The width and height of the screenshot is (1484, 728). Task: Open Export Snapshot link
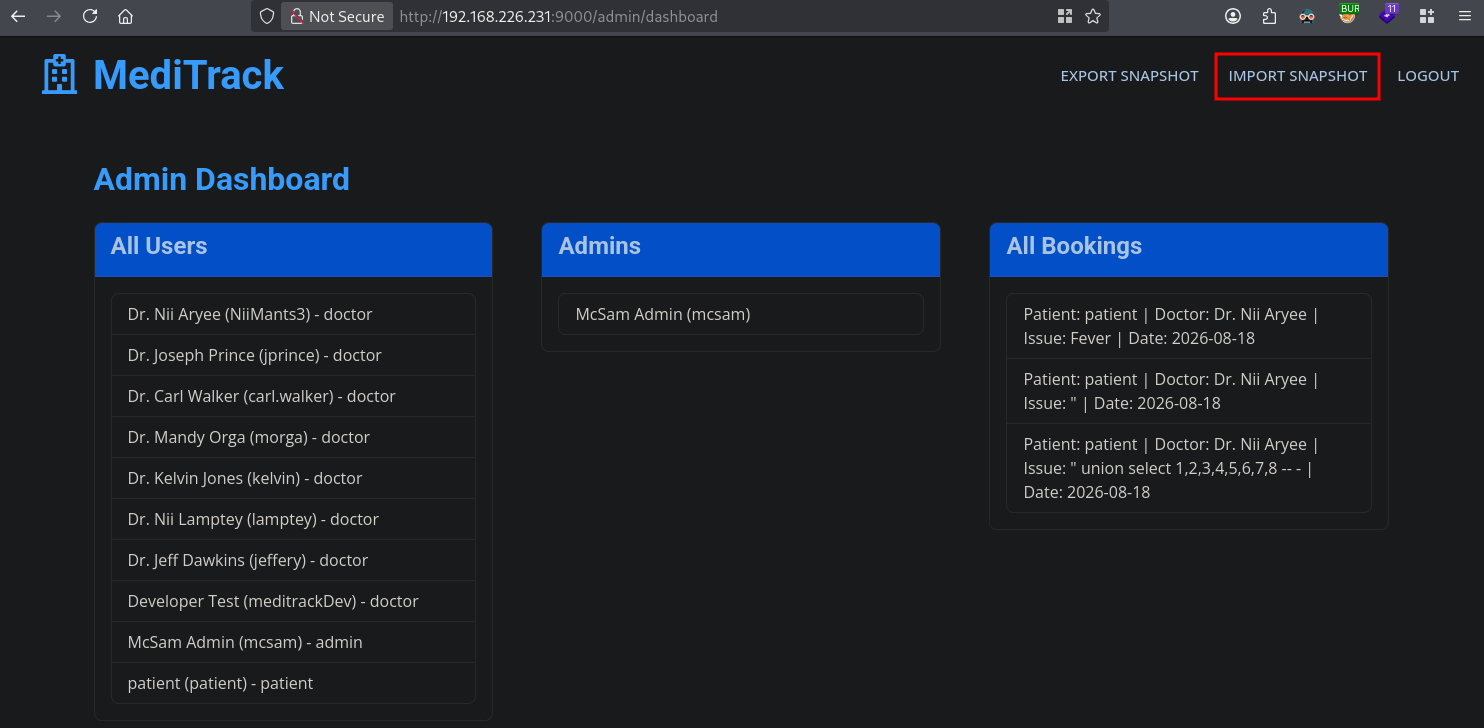pos(1129,76)
